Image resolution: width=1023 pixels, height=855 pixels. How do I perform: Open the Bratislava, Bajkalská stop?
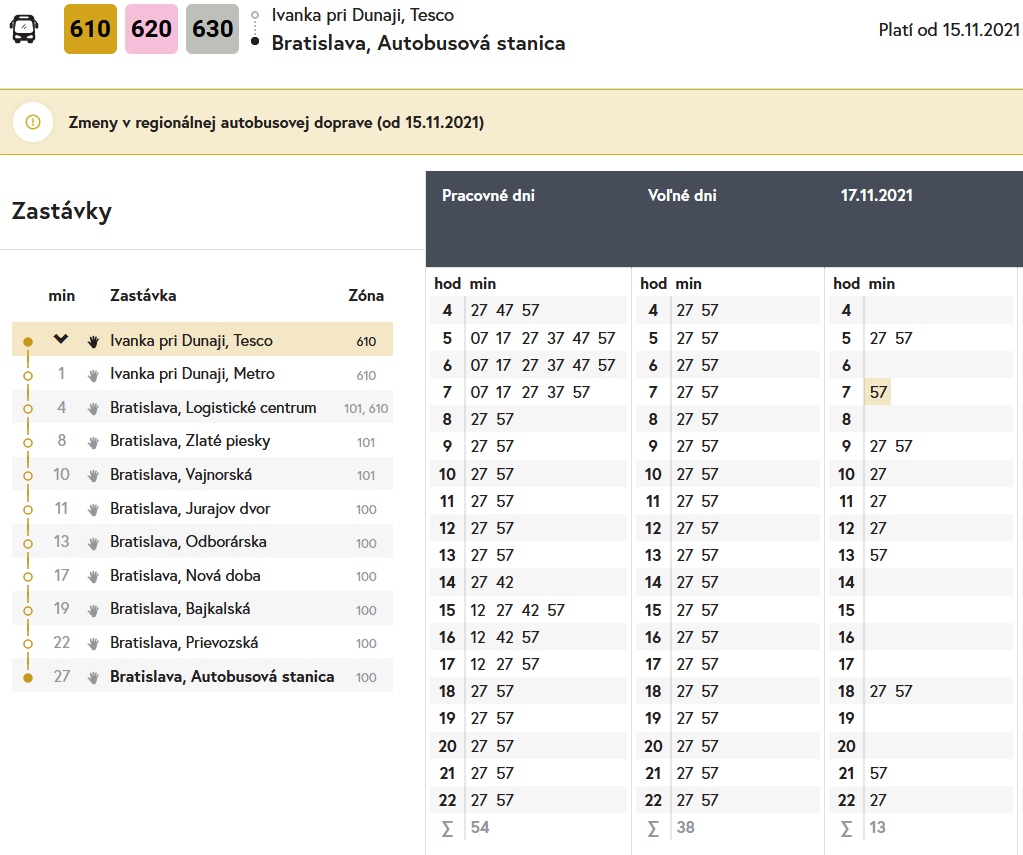coord(180,609)
